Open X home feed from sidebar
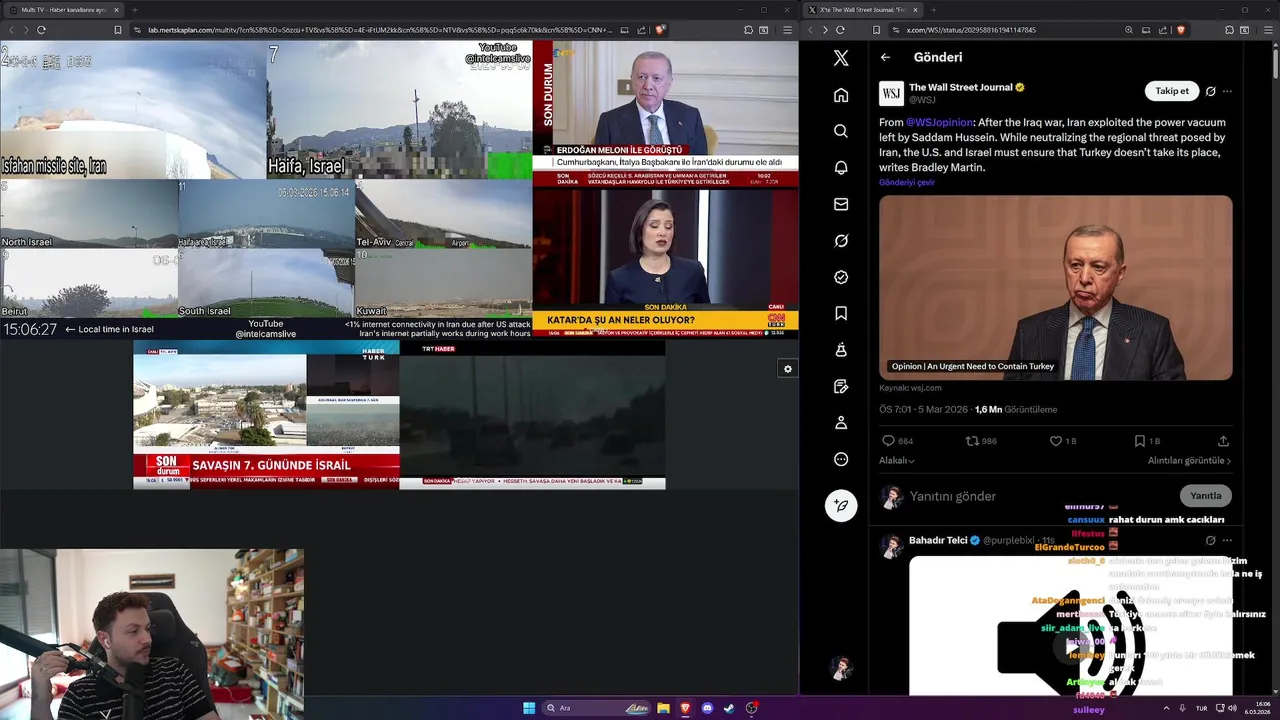Viewport: 1280px width, 720px height. 841,95
